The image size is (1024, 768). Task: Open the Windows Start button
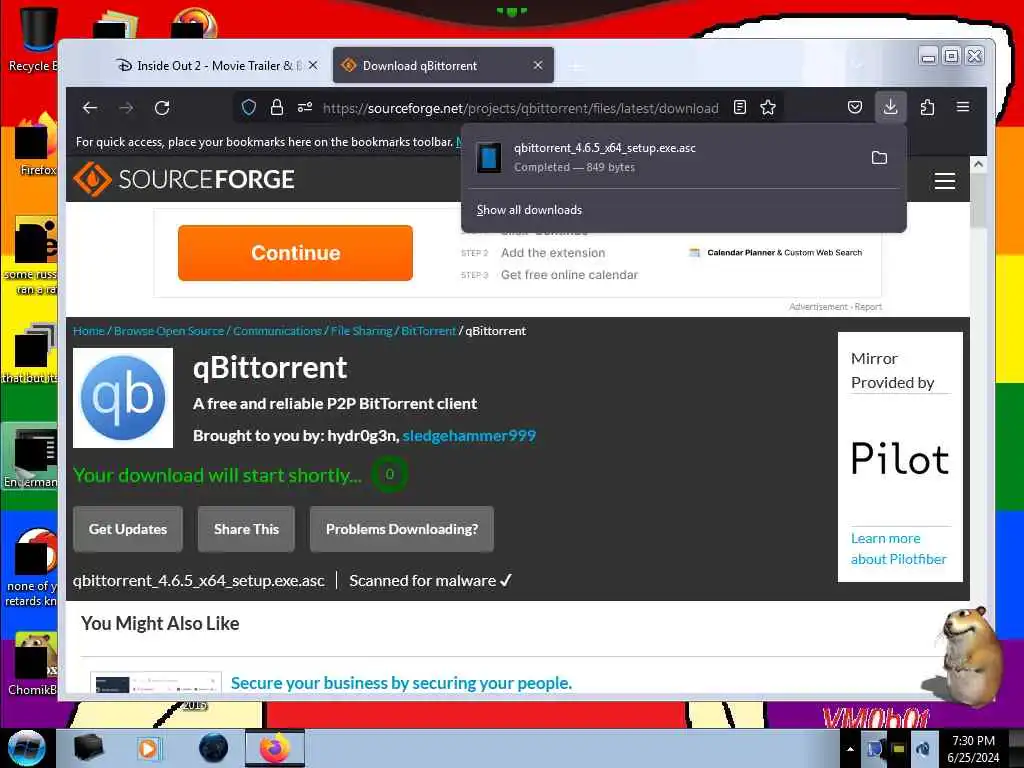(x=27, y=748)
